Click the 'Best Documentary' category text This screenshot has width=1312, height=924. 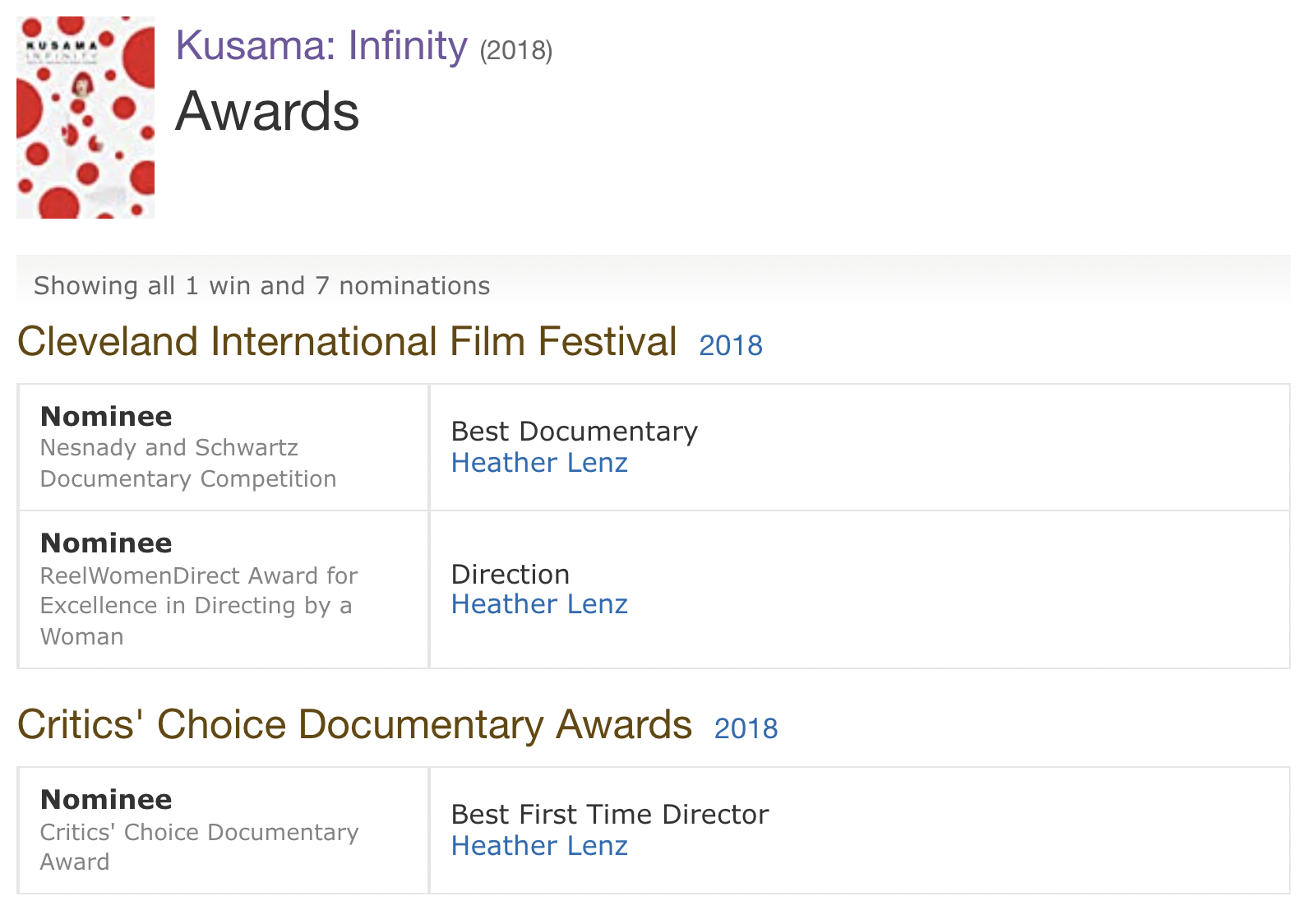tap(575, 432)
